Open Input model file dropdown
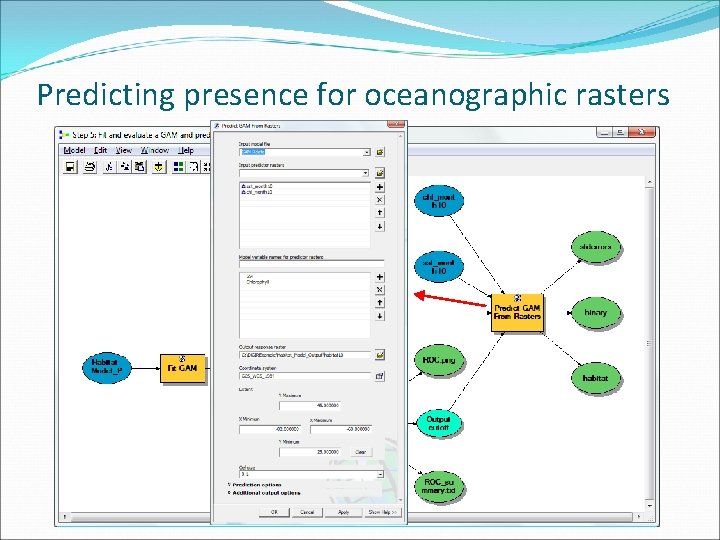This screenshot has width=720, height=540. (366, 152)
